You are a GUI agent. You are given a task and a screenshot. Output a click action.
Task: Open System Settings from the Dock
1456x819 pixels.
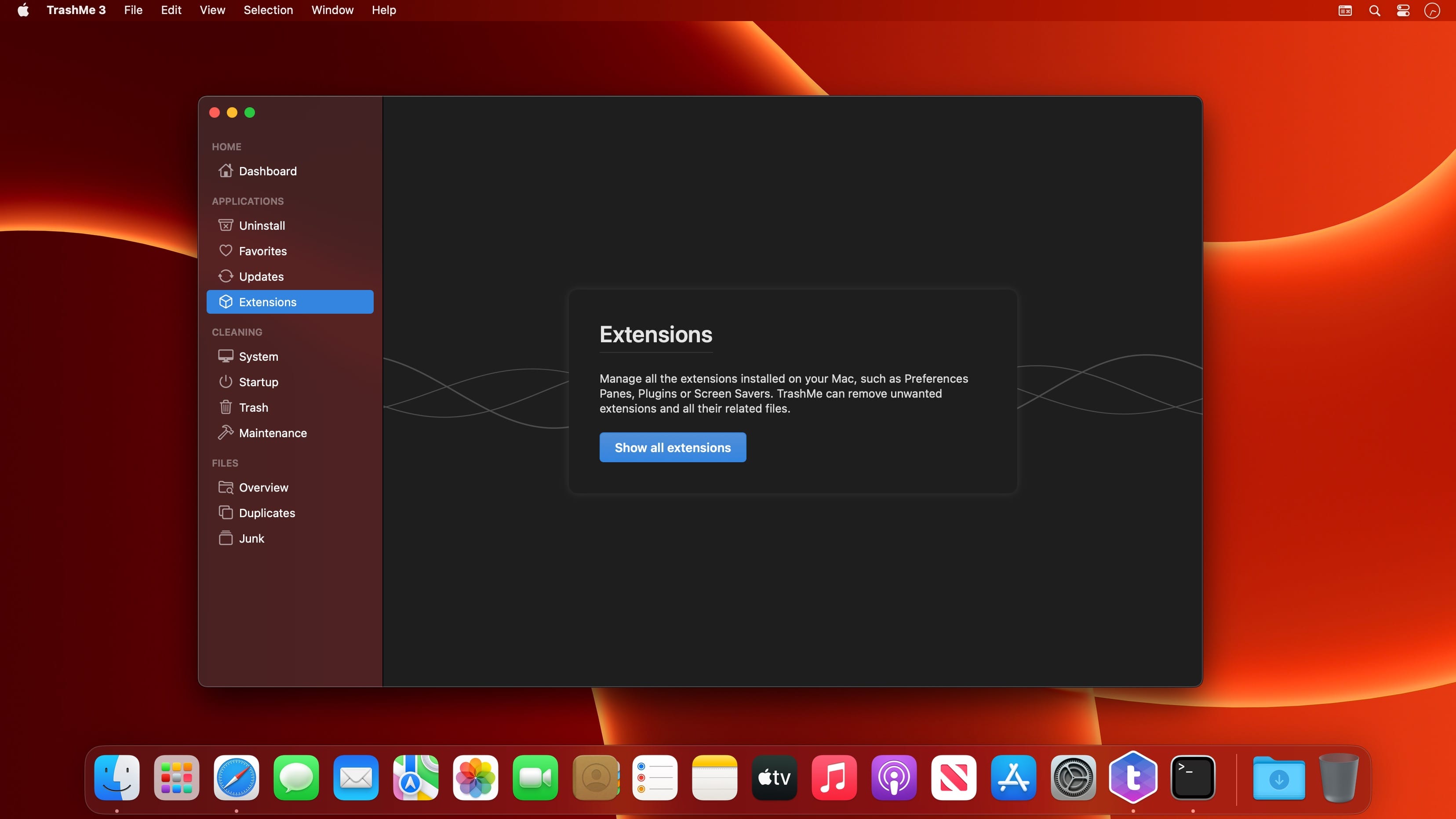[x=1074, y=778]
